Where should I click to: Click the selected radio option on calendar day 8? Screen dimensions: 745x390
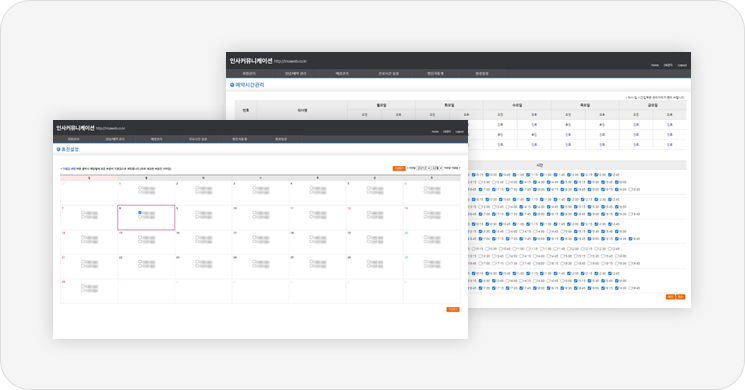click(140, 212)
